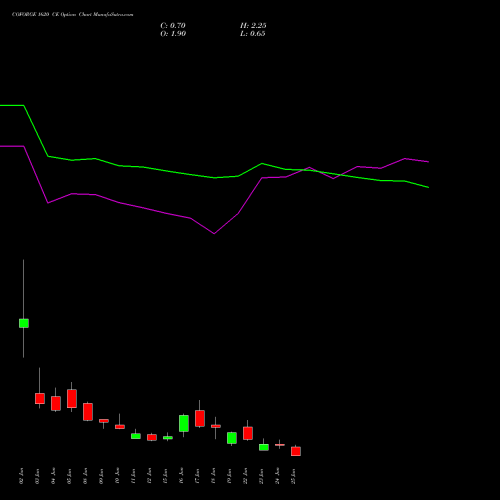Click the '11 Jun' date label

pyautogui.click(x=134, y=476)
